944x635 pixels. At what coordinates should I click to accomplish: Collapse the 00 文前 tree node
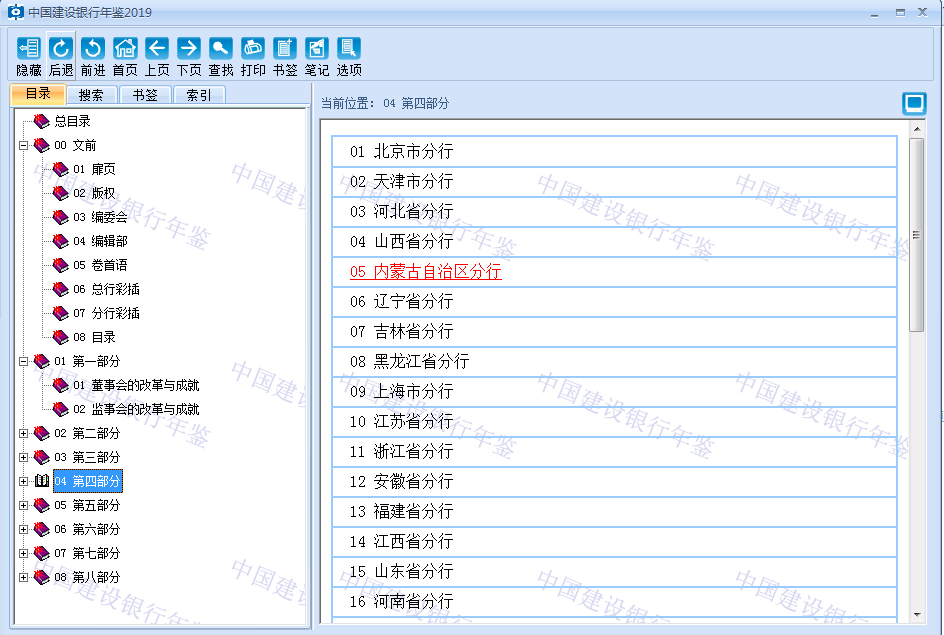23,145
